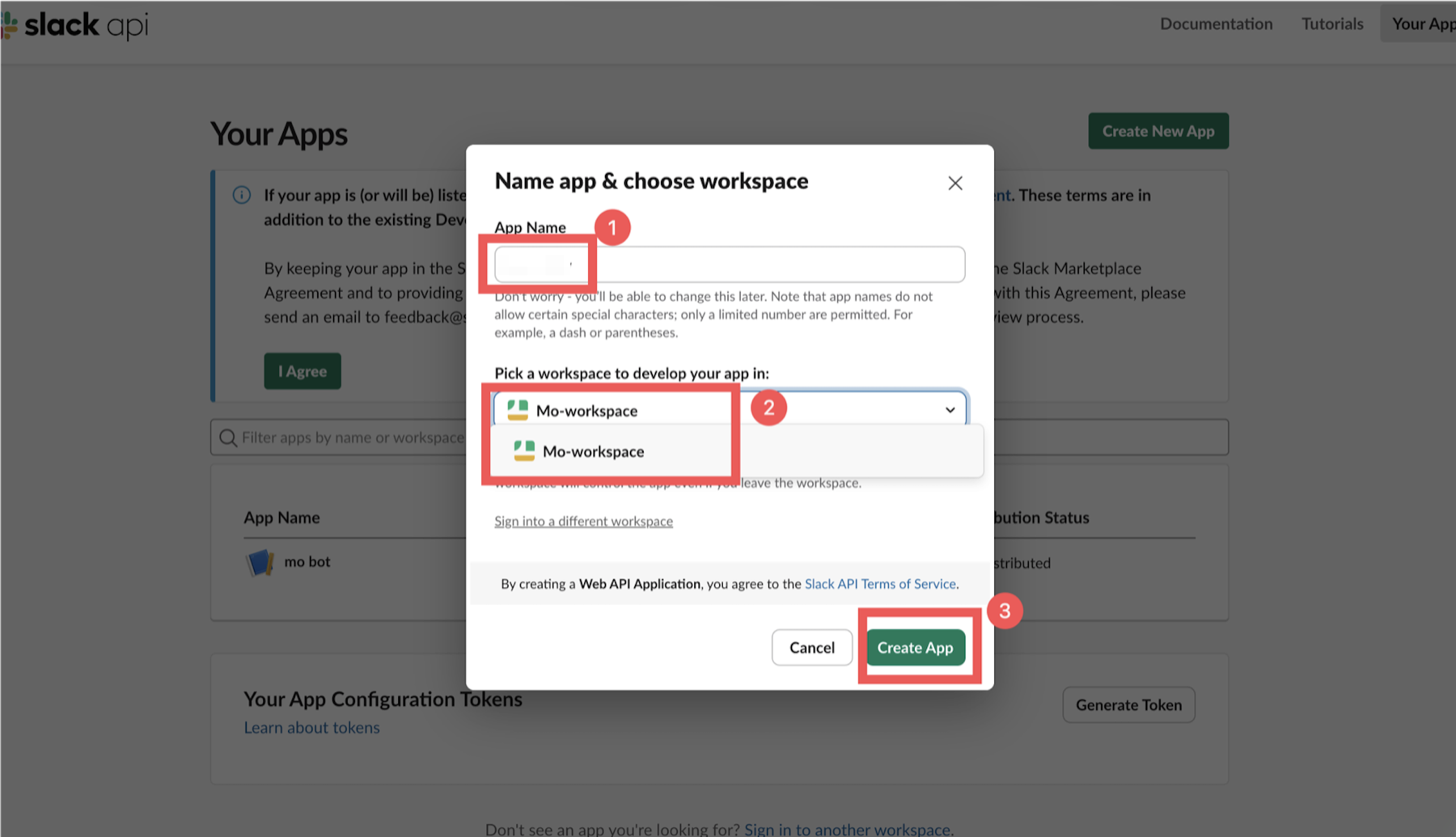Click the Slack api logo
Viewport: 1456px width, 837px height.
[75, 25]
